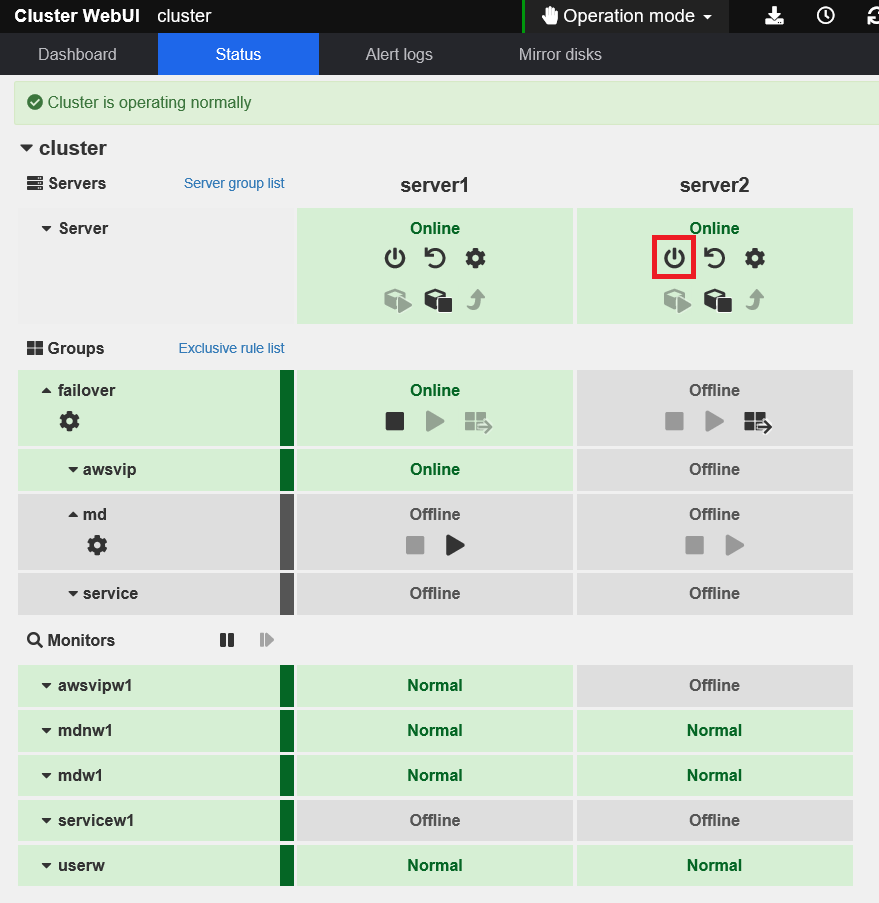Viewport: 879px width, 903px height.
Task: Open md resource gear settings
Action: (97, 545)
